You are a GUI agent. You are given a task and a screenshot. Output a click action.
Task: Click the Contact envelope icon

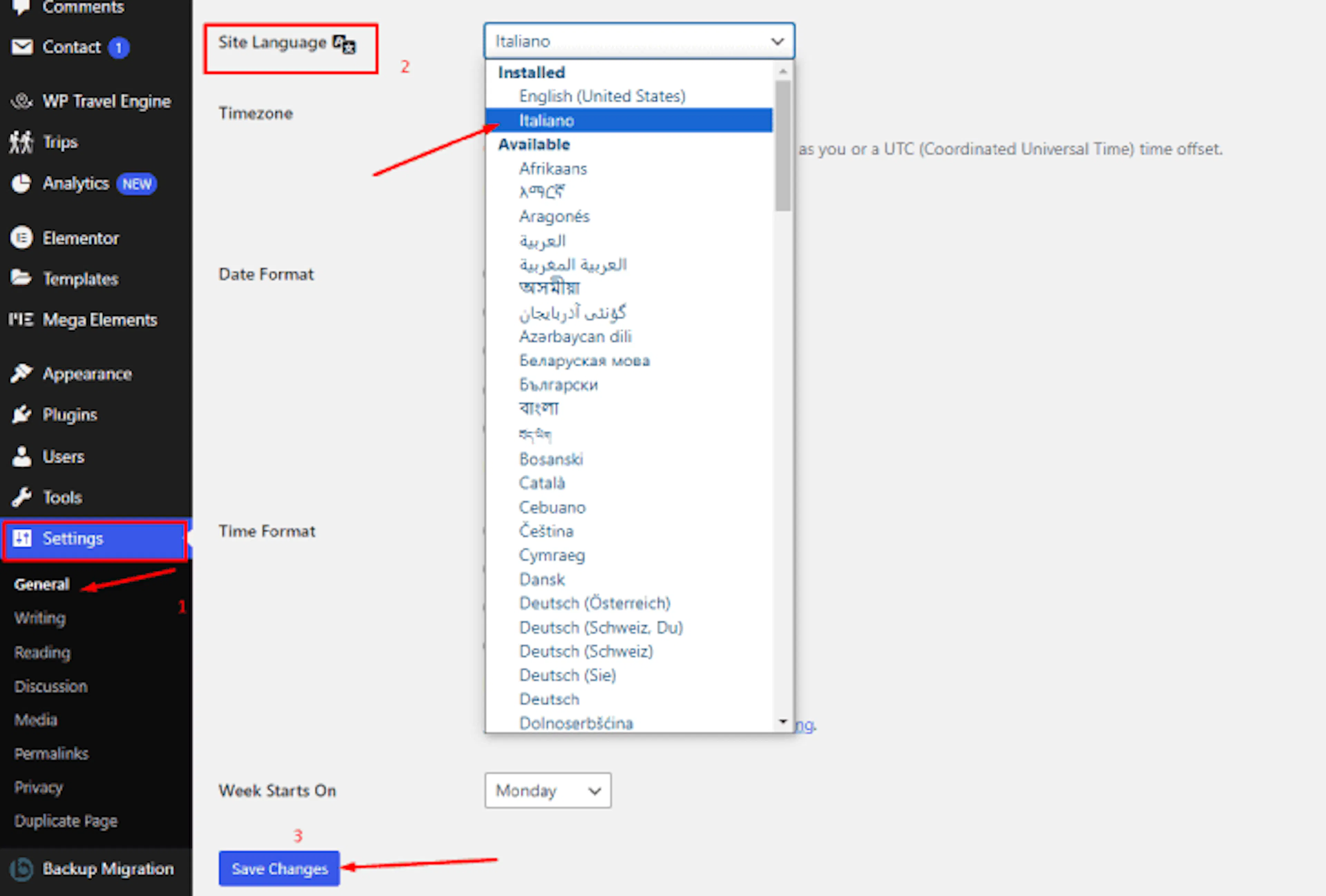tap(22, 47)
